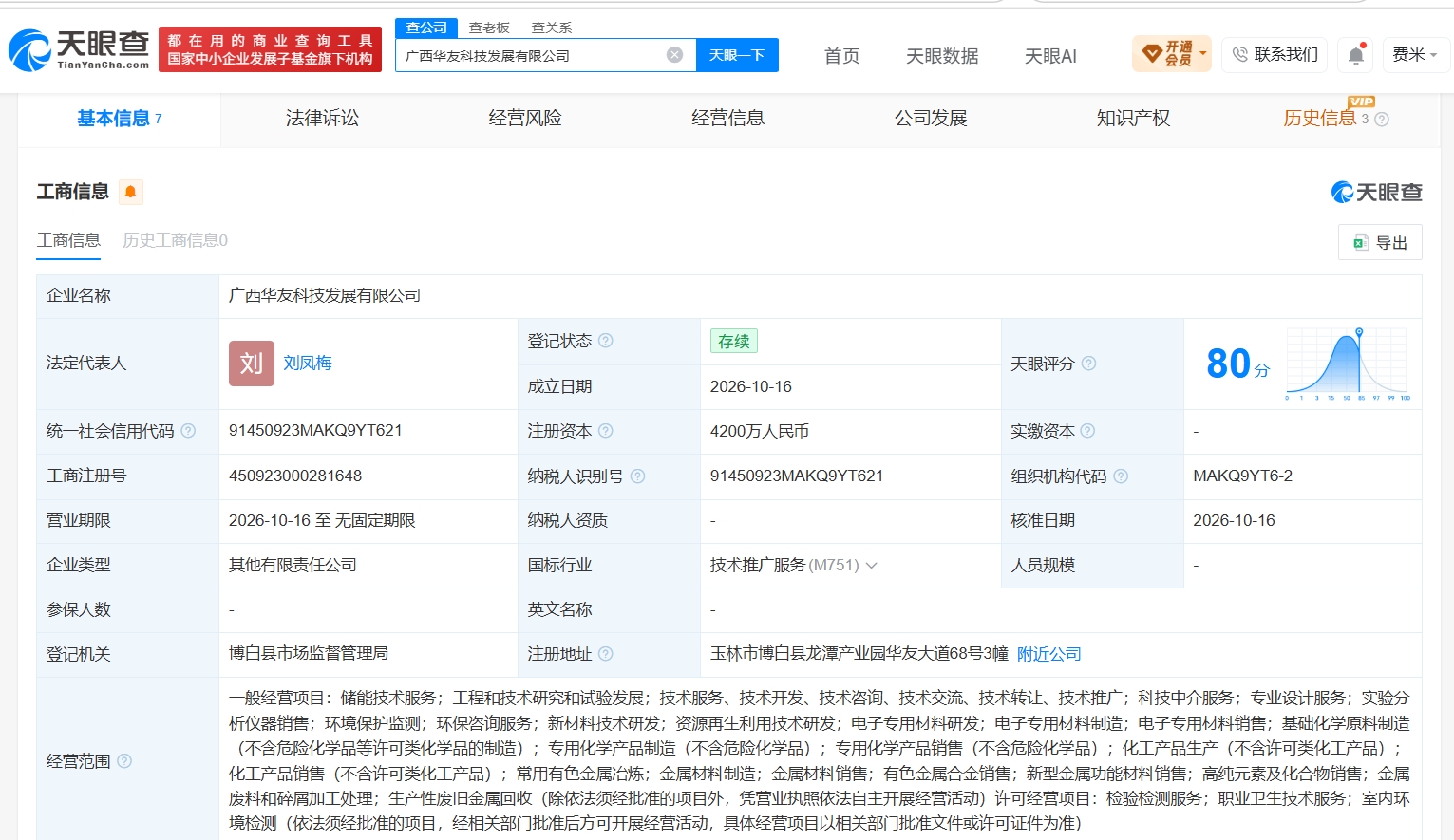1454x840 pixels.
Task: Click help icon beside 历史信息 tab
Action: pos(1382,120)
